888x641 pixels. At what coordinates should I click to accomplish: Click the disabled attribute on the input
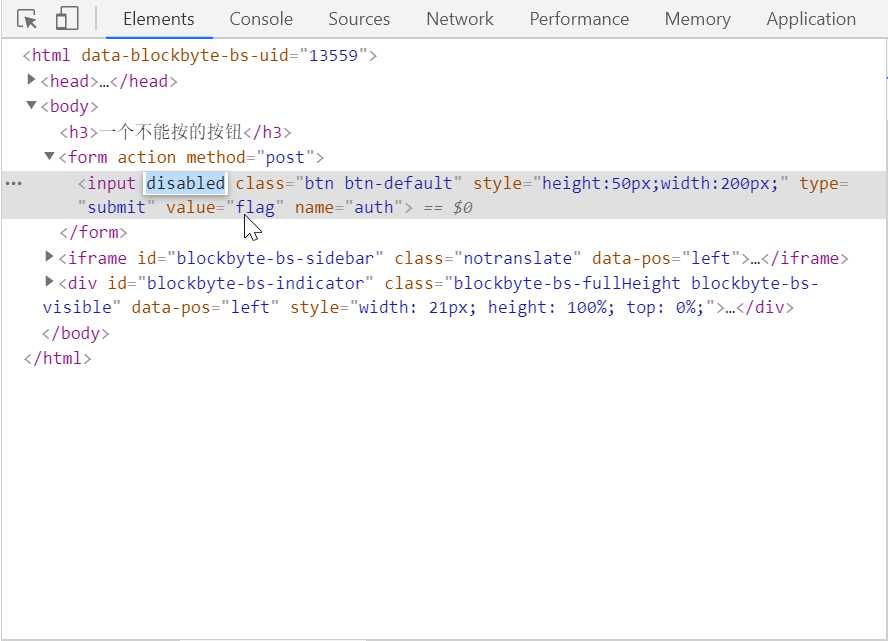coord(186,183)
